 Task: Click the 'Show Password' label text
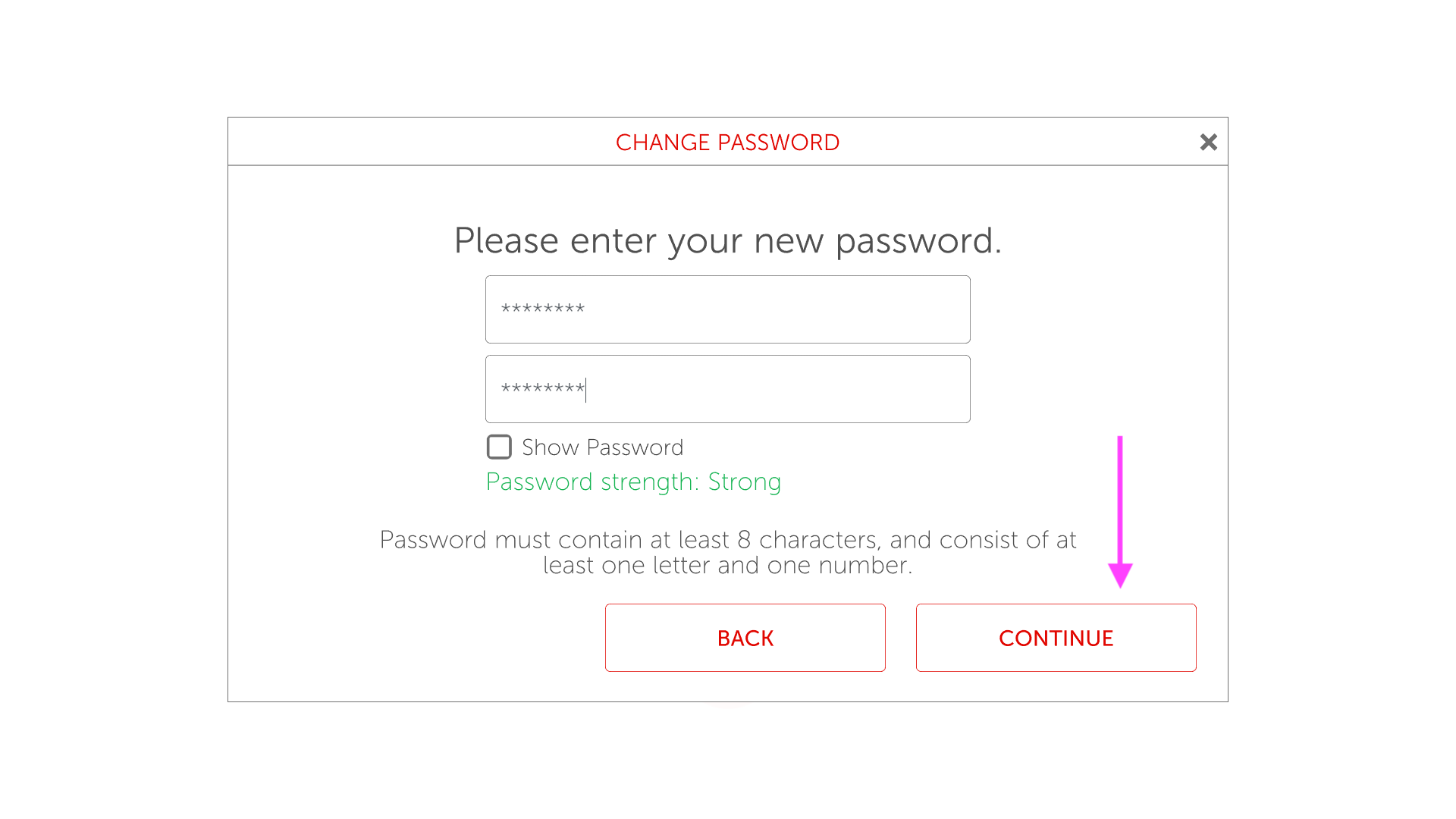pyautogui.click(x=602, y=447)
